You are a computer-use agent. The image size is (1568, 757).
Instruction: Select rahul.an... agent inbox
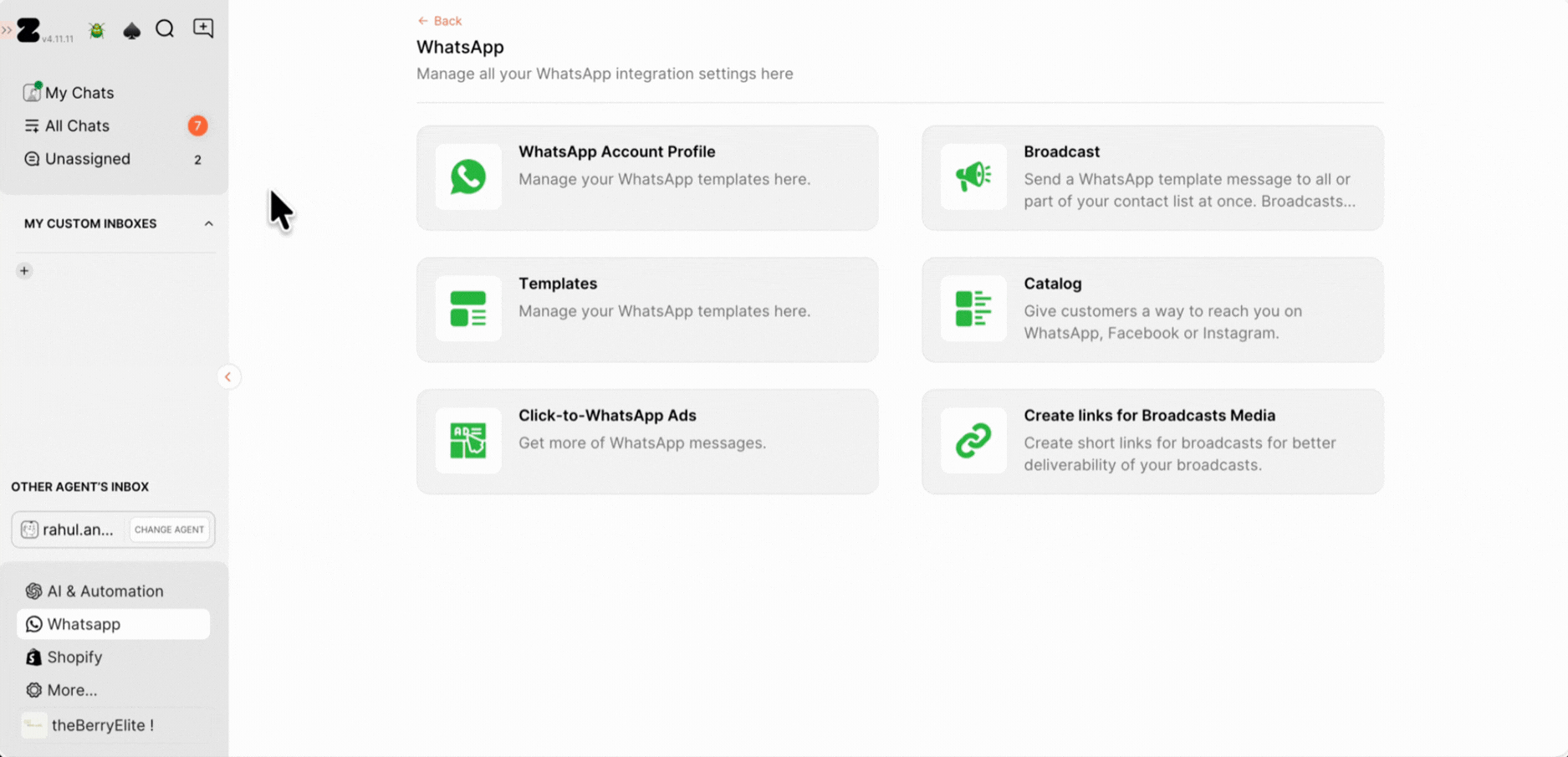[x=69, y=529]
